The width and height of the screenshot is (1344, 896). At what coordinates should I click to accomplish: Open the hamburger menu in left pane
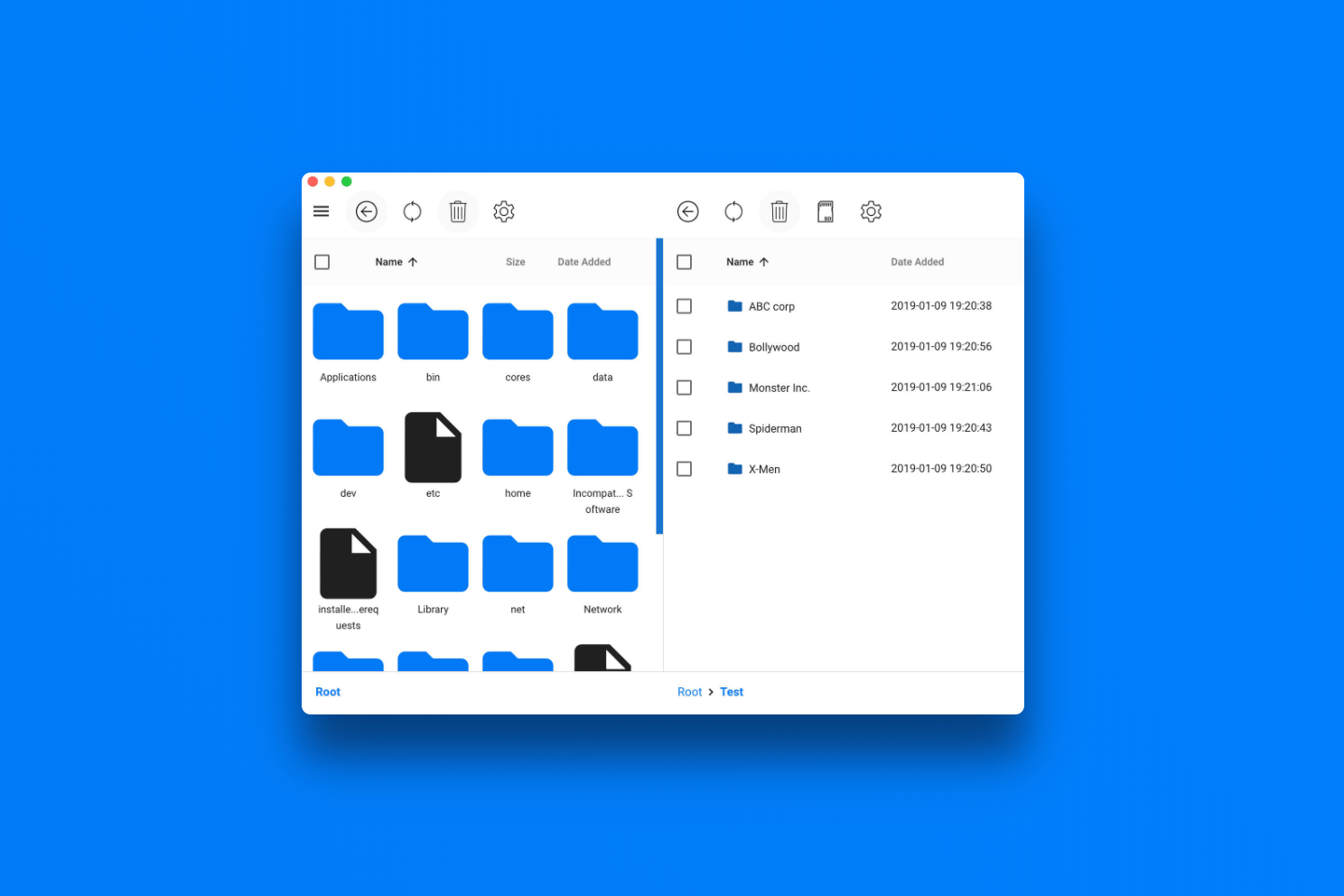click(x=321, y=211)
